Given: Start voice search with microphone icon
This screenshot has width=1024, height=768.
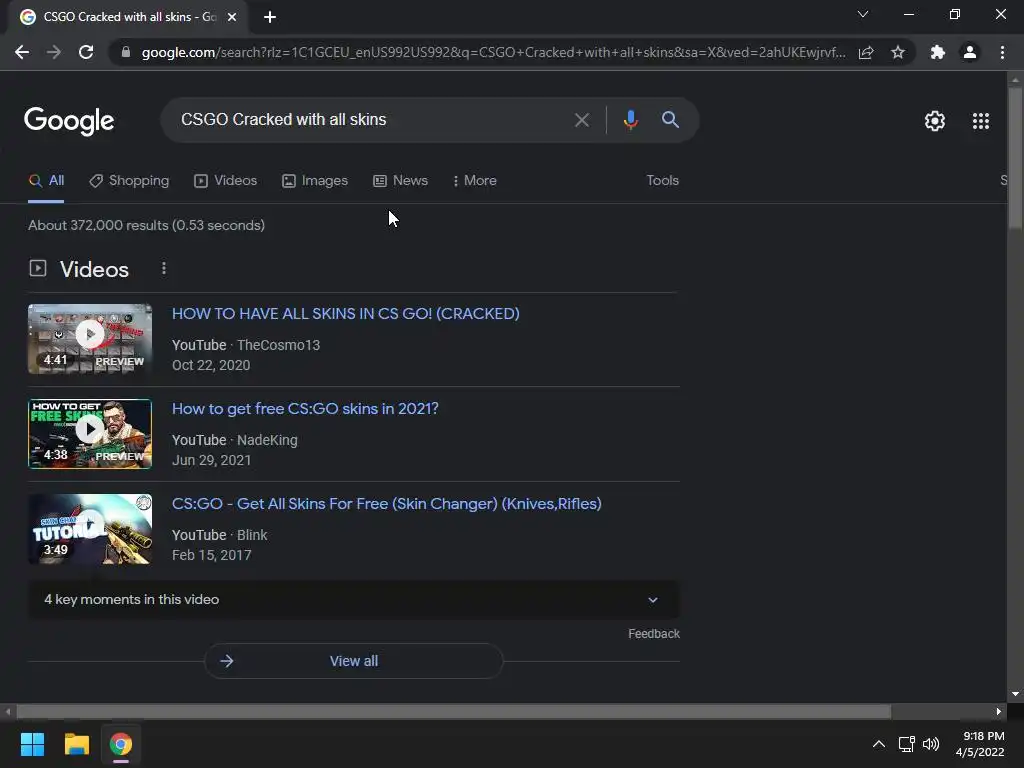Looking at the screenshot, I should click(630, 120).
